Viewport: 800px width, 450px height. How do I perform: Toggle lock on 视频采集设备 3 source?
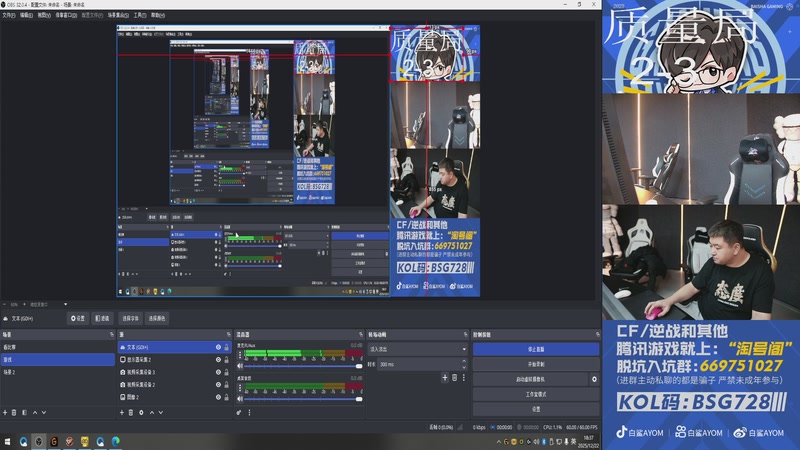(227, 372)
